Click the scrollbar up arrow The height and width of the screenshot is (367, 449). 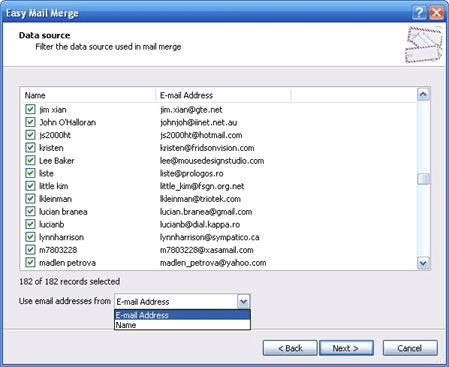coord(423,95)
